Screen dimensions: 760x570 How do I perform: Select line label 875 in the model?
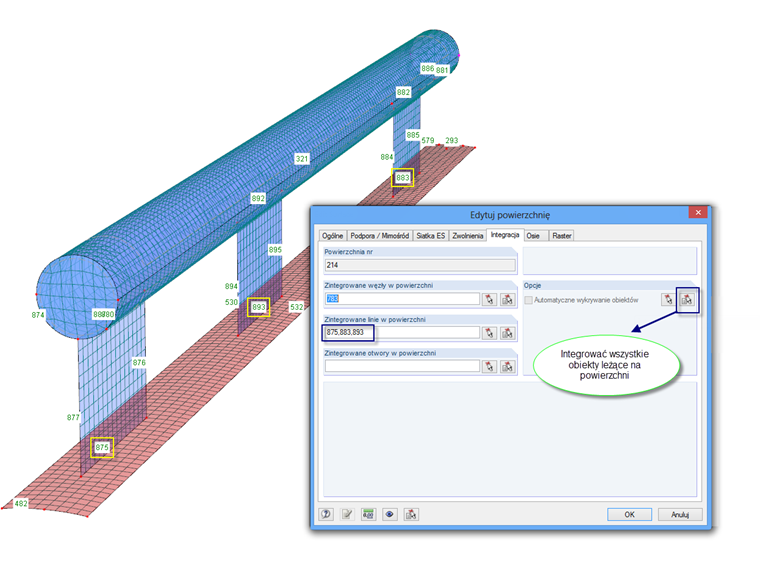(x=102, y=447)
